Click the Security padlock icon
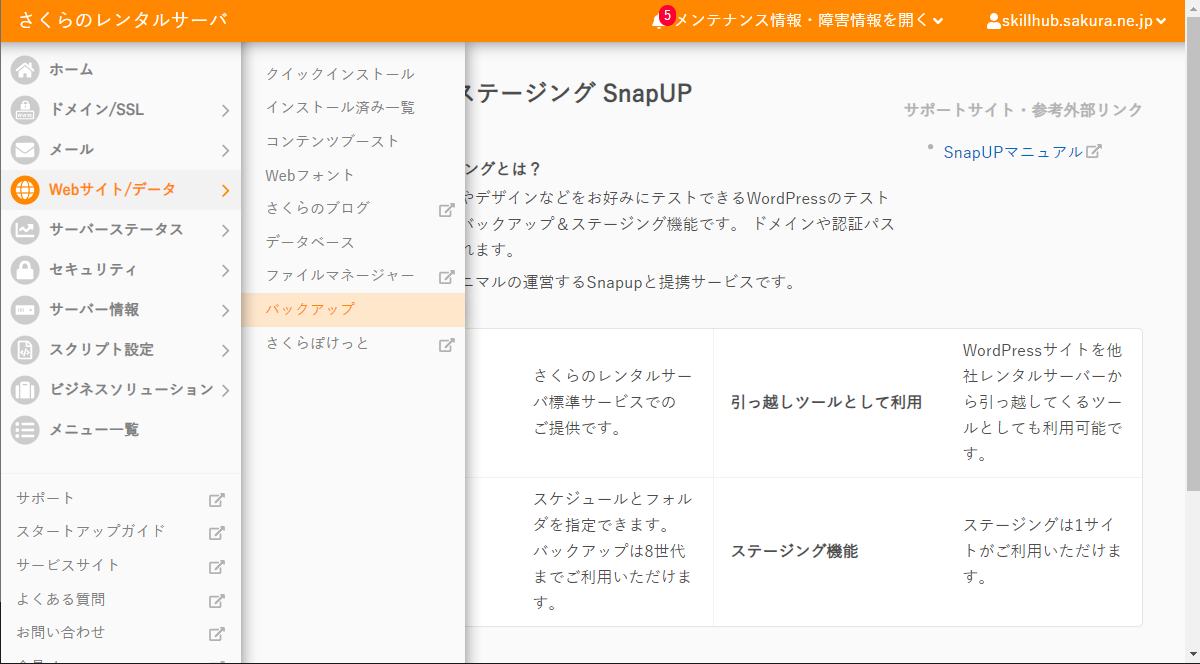The width and height of the screenshot is (1200, 664). [25, 270]
